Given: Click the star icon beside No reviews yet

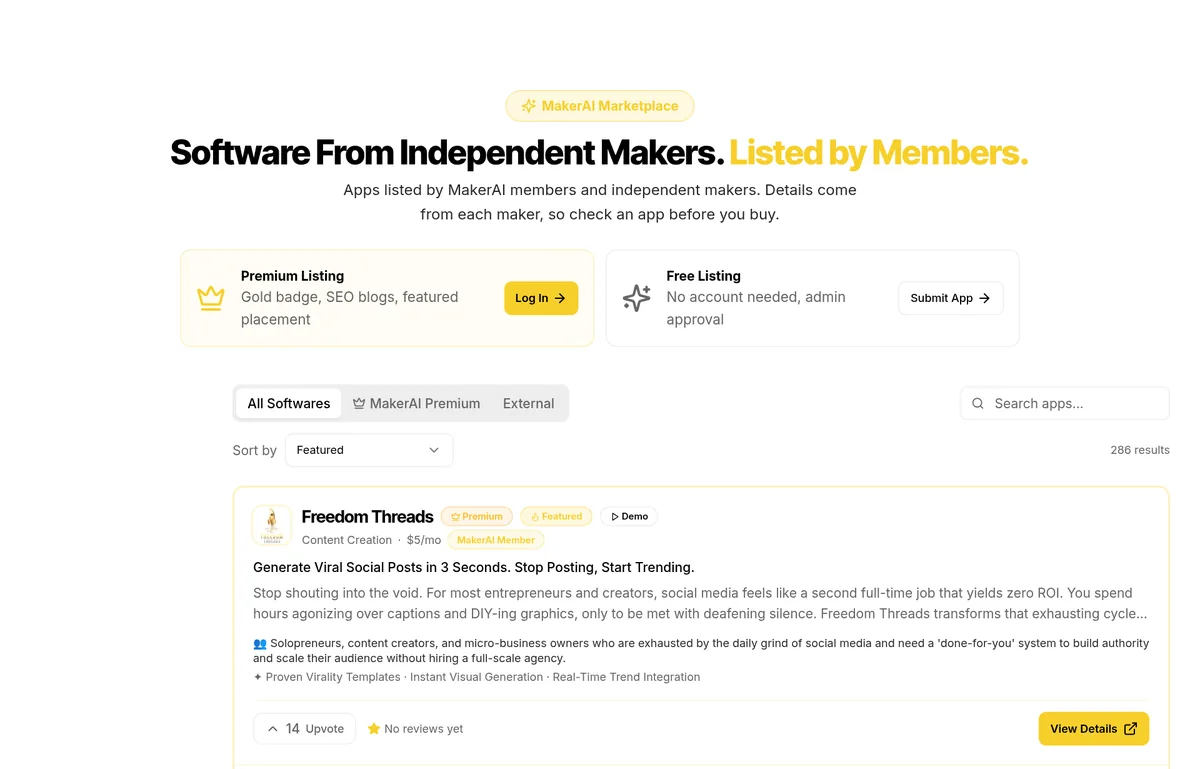Looking at the screenshot, I should [374, 729].
